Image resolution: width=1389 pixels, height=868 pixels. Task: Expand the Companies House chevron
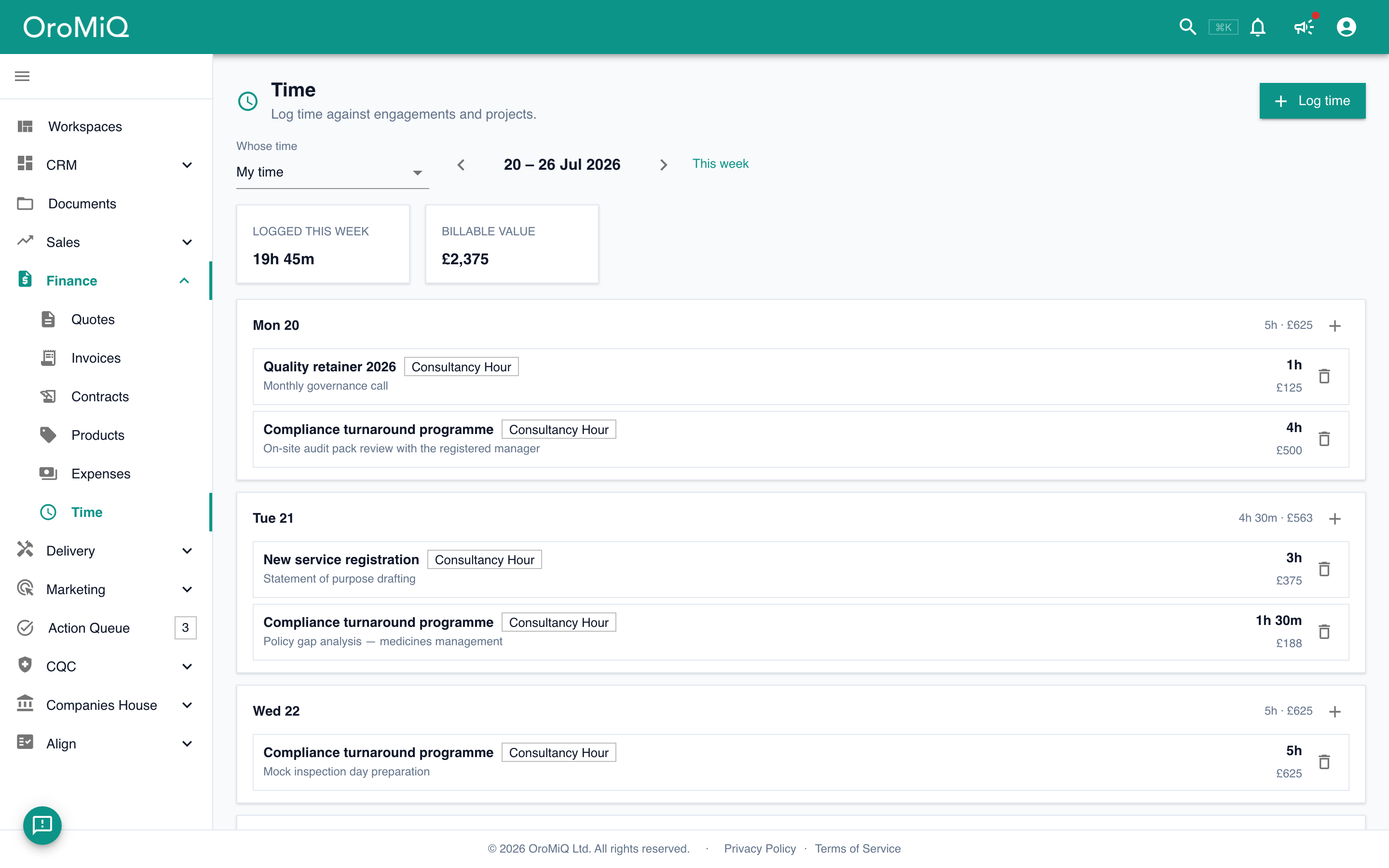pyautogui.click(x=187, y=705)
